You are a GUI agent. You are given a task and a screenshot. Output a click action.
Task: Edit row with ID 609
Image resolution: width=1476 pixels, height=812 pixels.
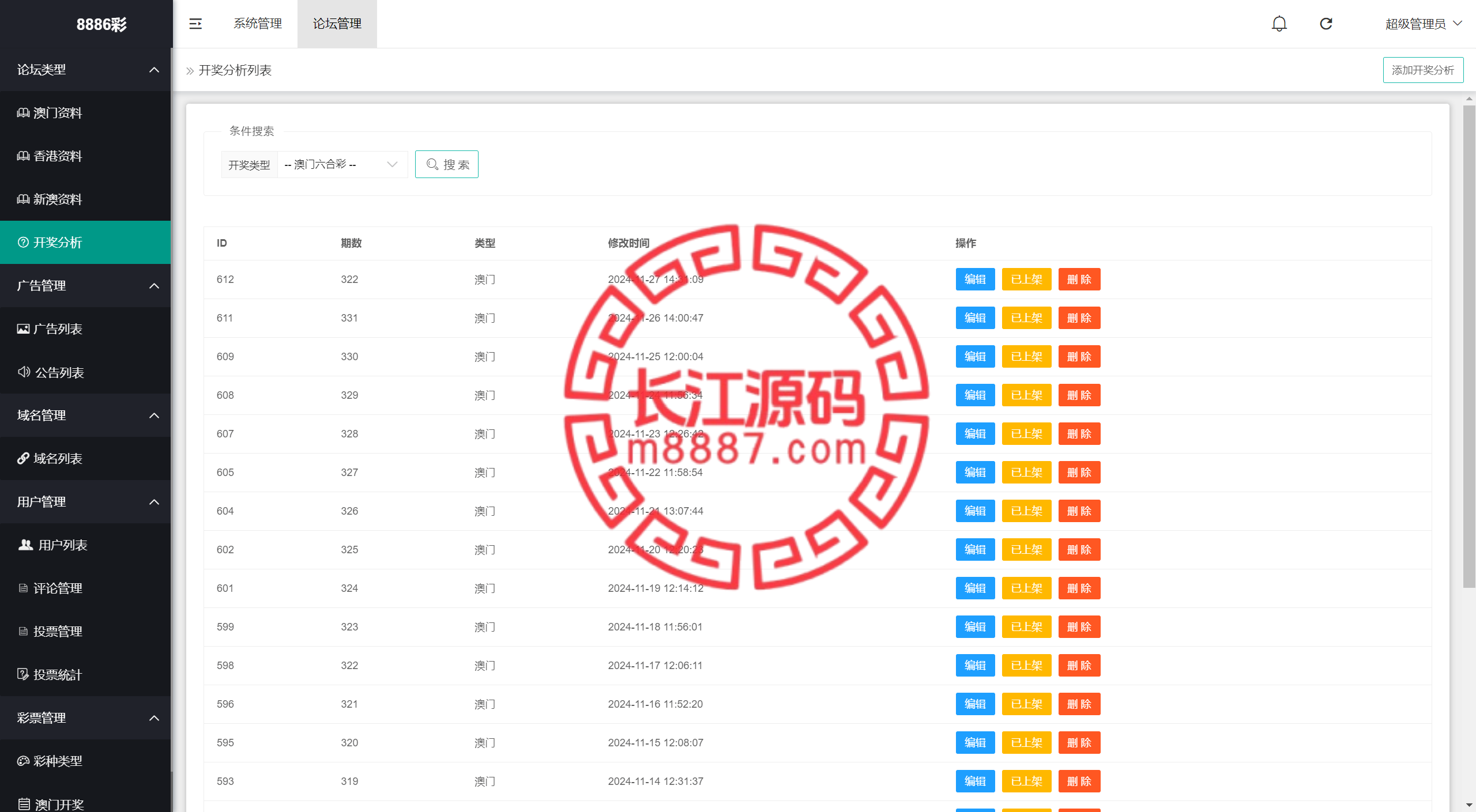click(x=975, y=357)
